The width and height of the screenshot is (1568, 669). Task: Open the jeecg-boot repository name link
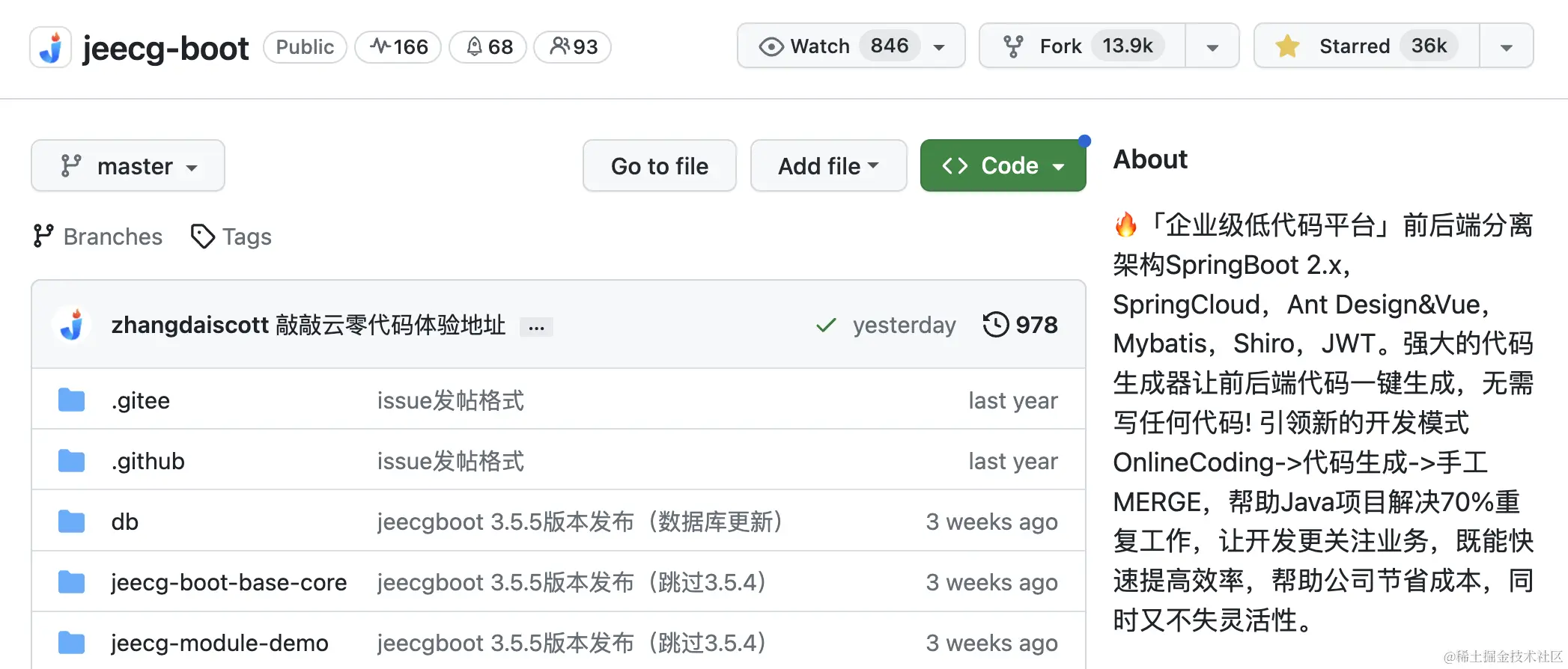[x=165, y=48]
